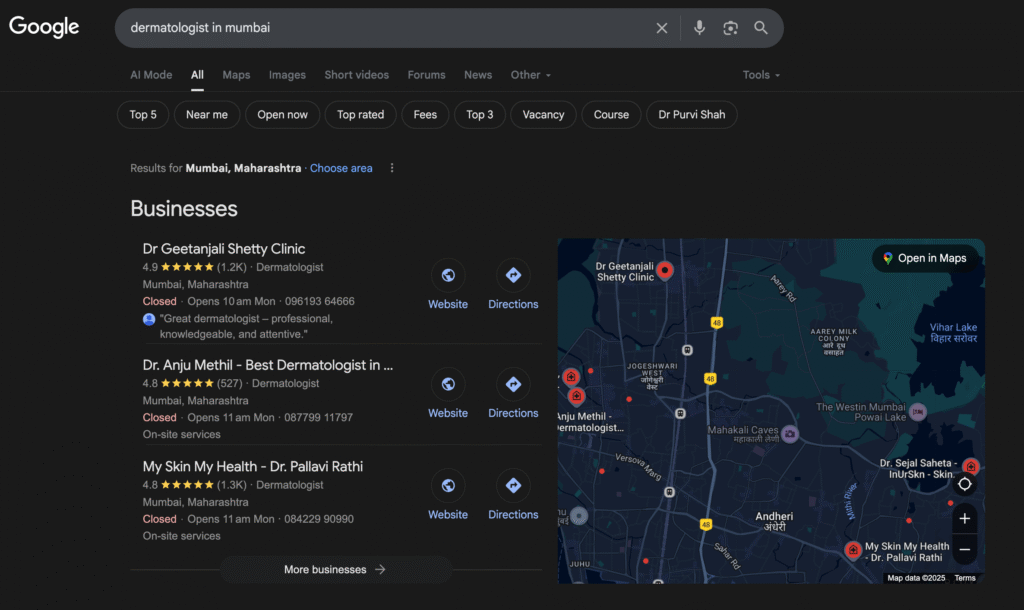Apply the Top 5 filter chip
Image resolution: width=1024 pixels, height=610 pixels.
tap(143, 115)
